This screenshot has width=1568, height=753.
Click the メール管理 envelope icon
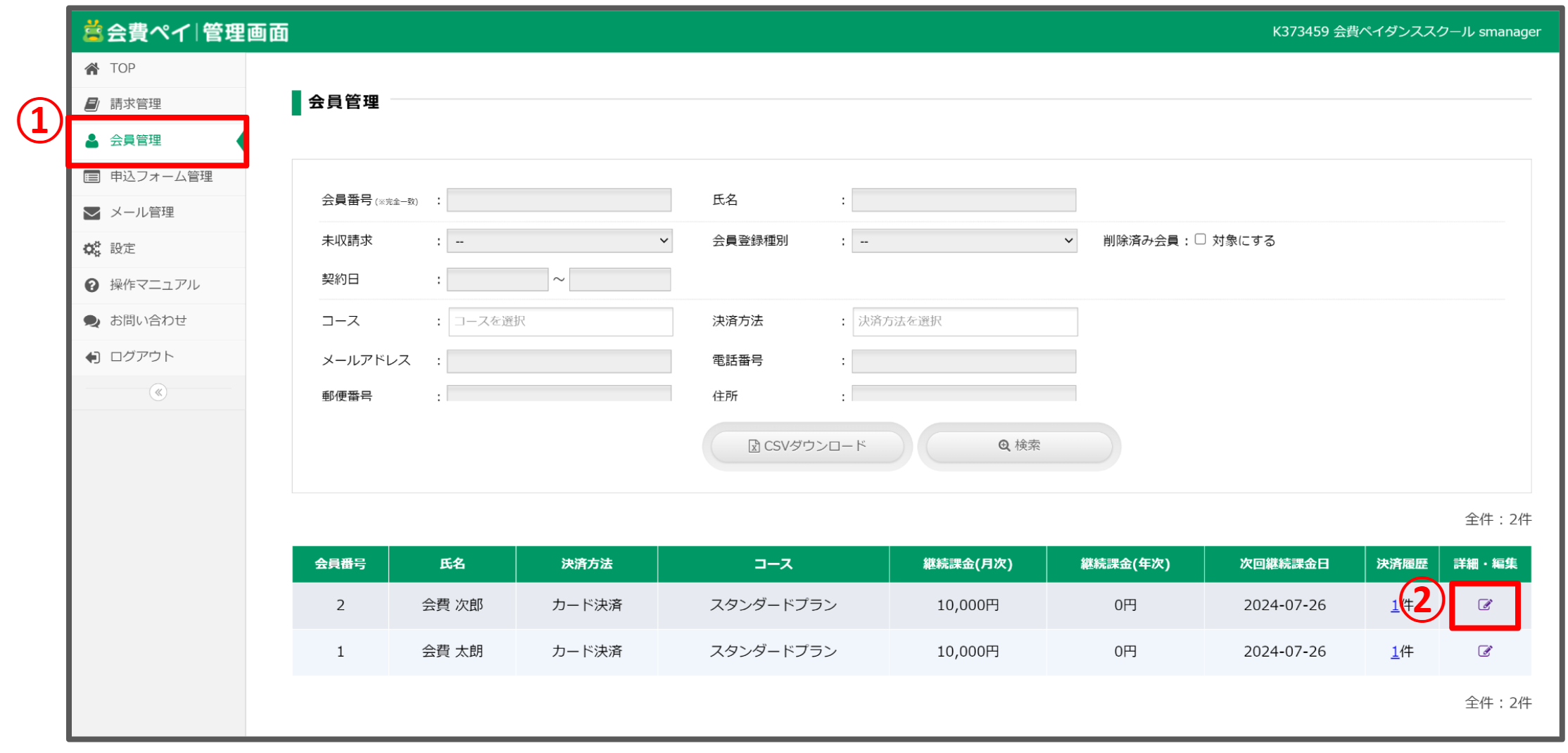(92, 213)
